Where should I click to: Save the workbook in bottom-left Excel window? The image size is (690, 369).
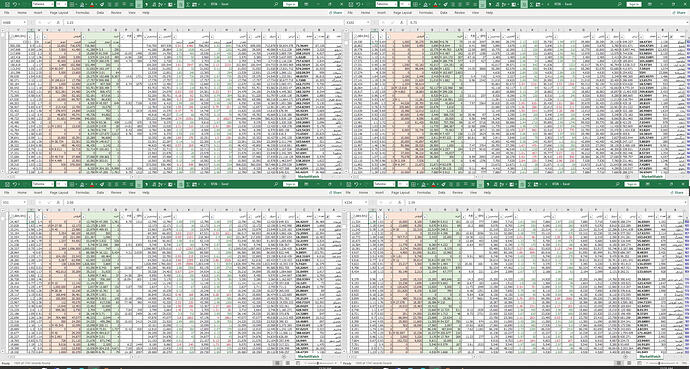(7, 184)
